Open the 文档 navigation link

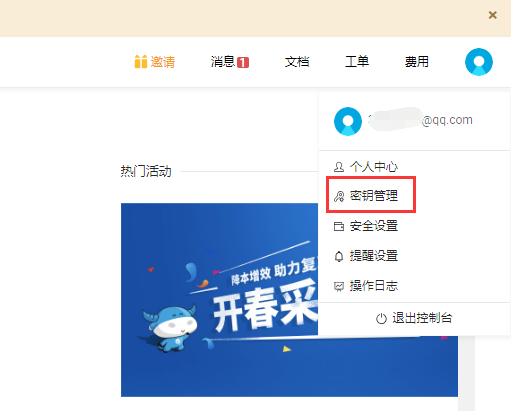coord(297,62)
